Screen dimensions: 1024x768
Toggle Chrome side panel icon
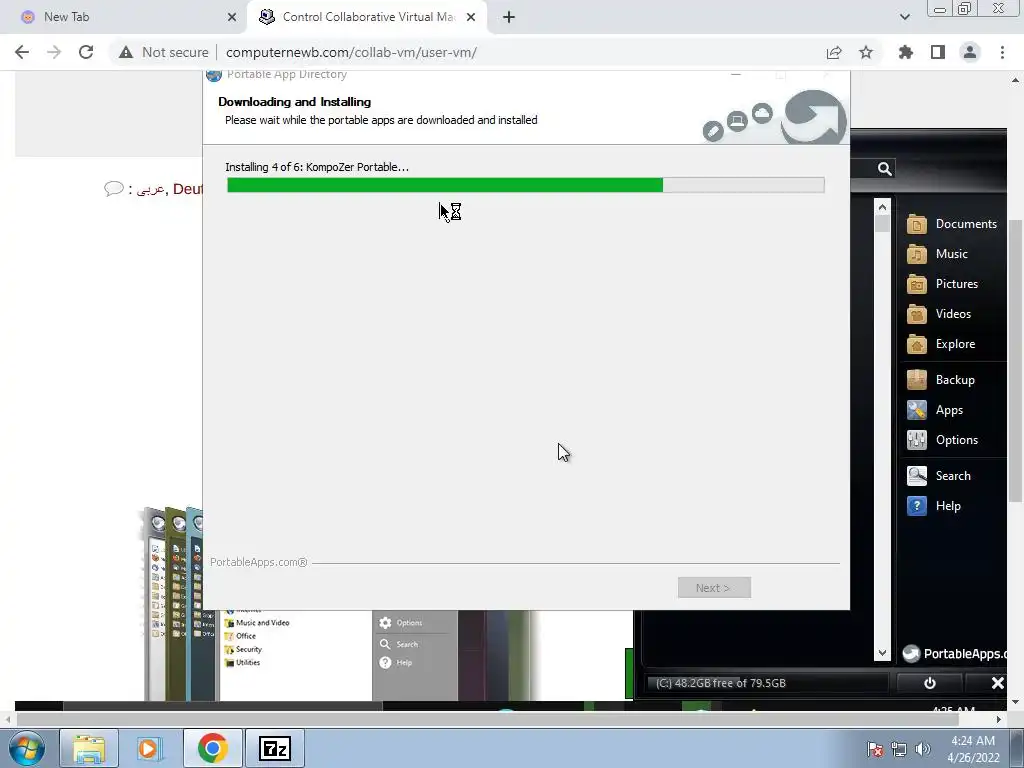click(938, 52)
